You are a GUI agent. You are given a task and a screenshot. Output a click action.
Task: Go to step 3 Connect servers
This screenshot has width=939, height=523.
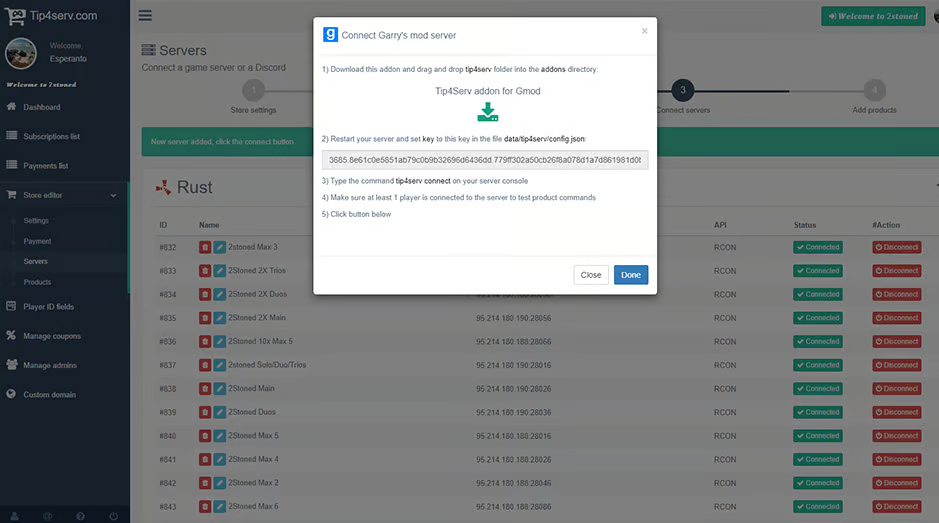[x=683, y=90]
